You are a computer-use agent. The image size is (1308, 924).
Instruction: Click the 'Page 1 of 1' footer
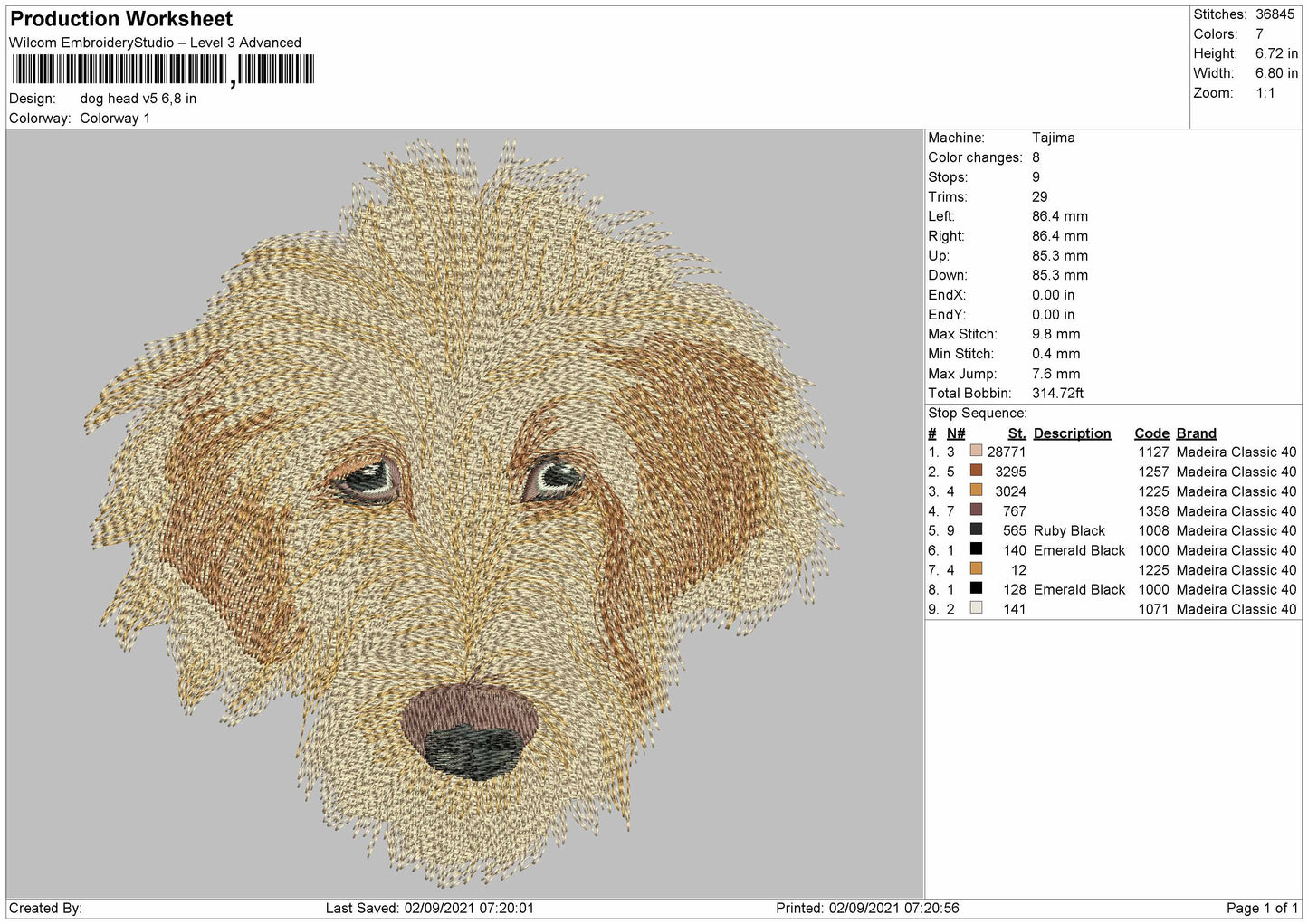1262,908
